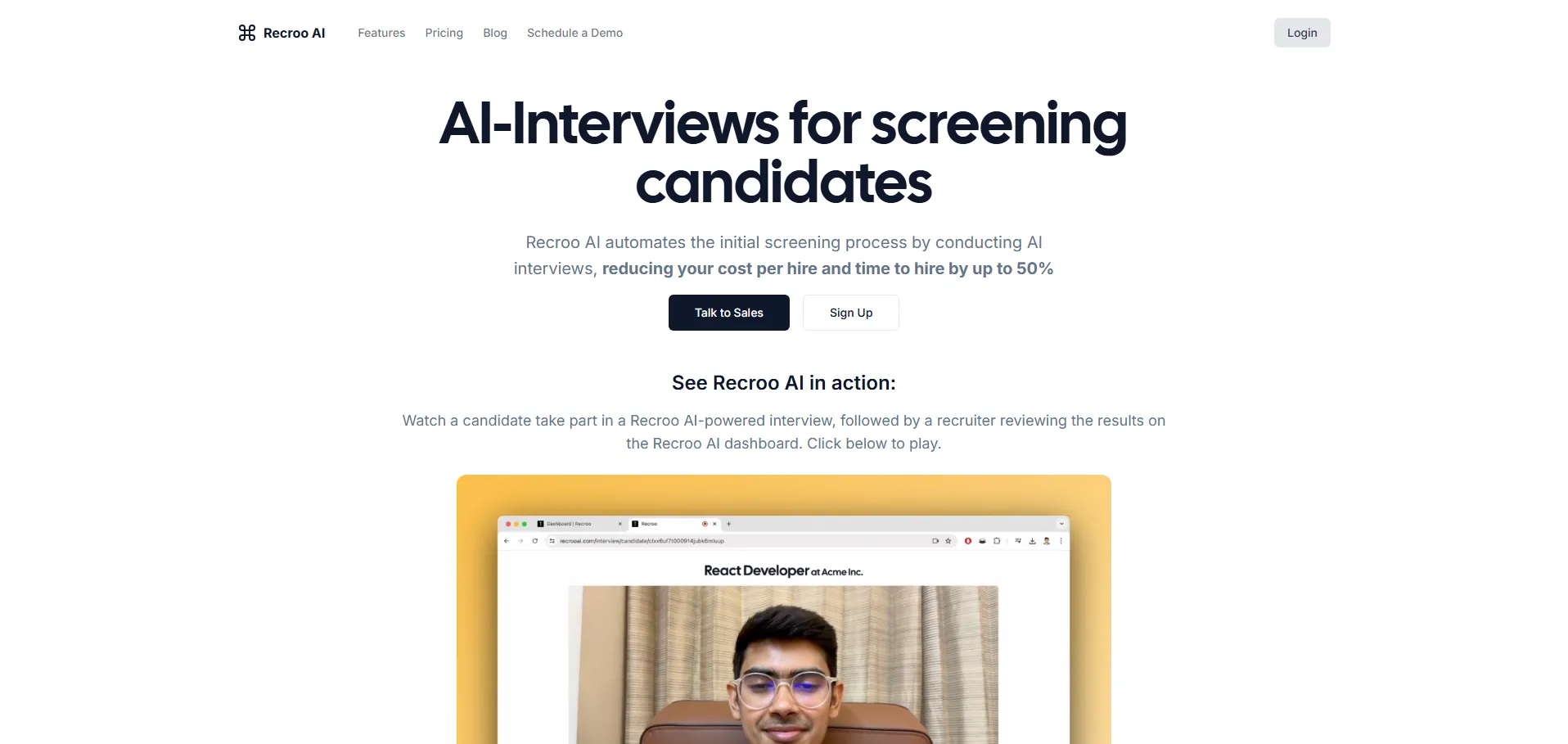
Task: Click the profile avatar in the demo browser toolbar
Action: (x=1047, y=541)
